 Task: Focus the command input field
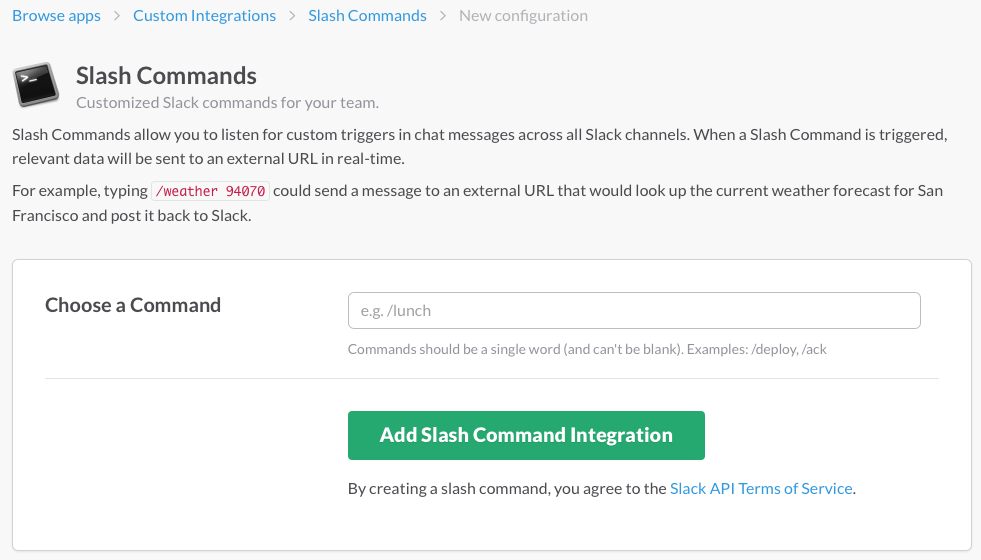tap(633, 311)
